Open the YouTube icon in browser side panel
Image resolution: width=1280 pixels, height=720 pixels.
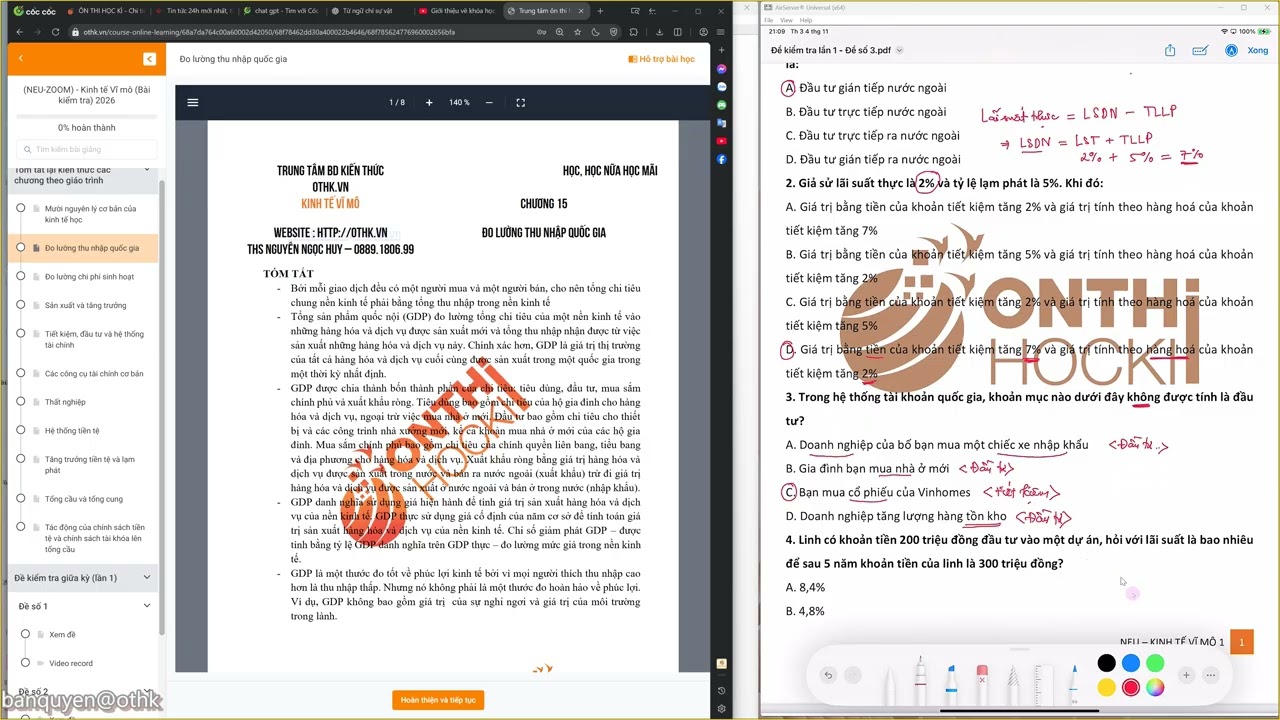(x=721, y=141)
